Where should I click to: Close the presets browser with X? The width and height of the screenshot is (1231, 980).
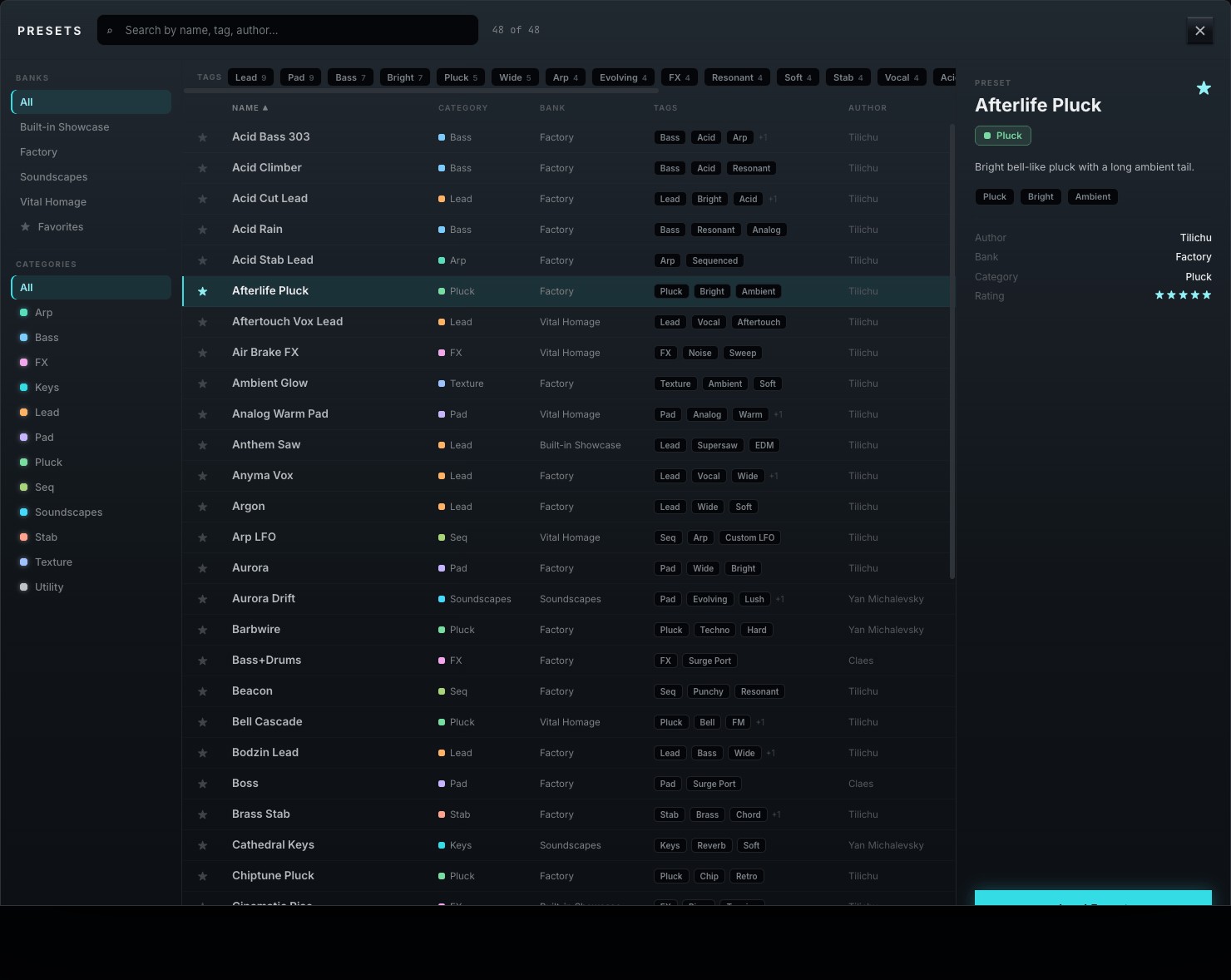pos(1199,31)
